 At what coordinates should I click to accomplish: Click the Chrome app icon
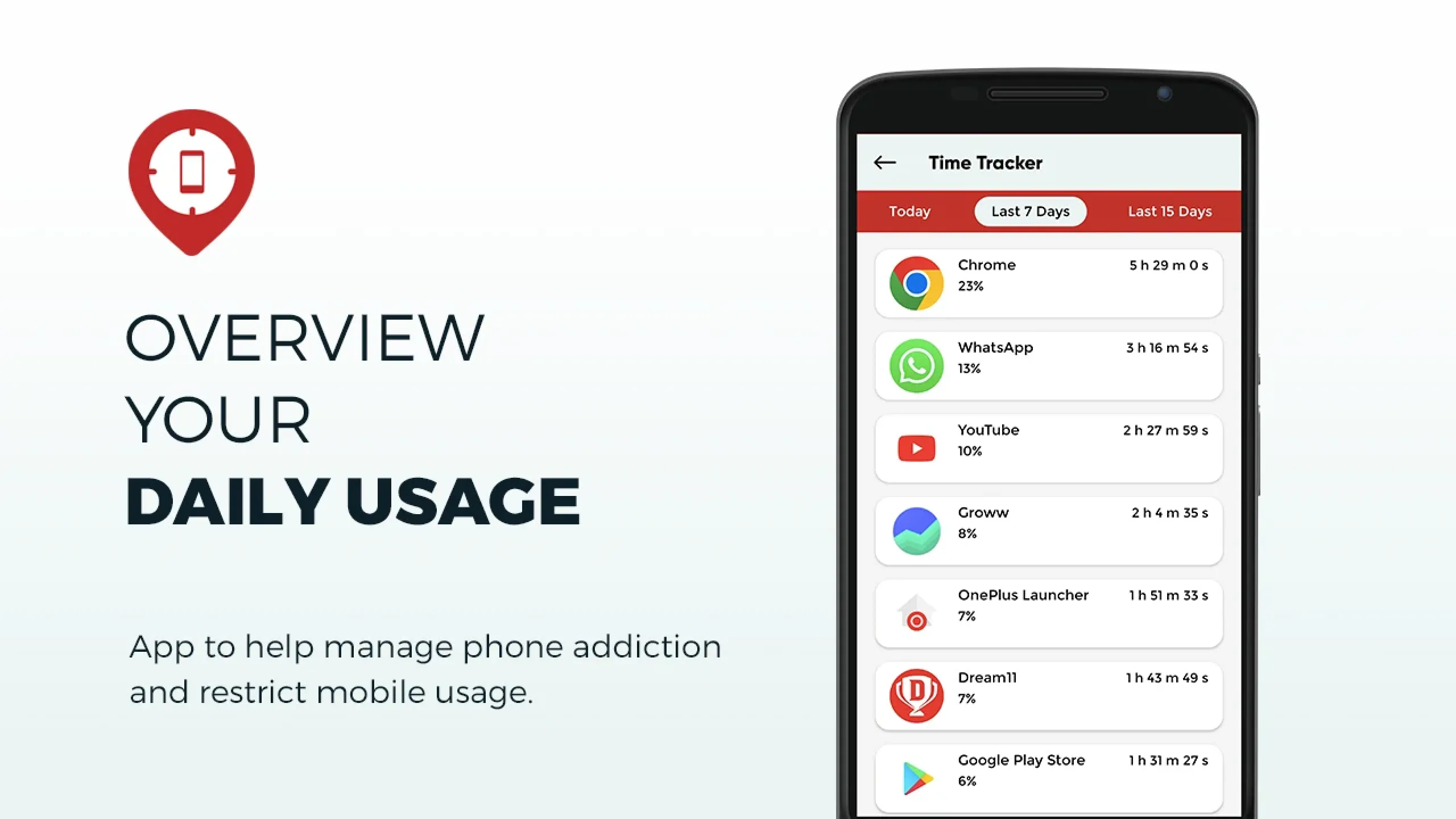coord(914,281)
